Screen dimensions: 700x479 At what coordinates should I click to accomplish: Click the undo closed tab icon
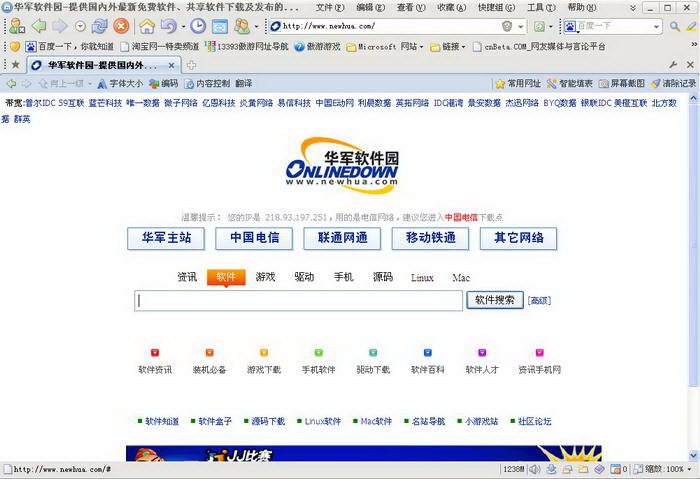(x=168, y=26)
